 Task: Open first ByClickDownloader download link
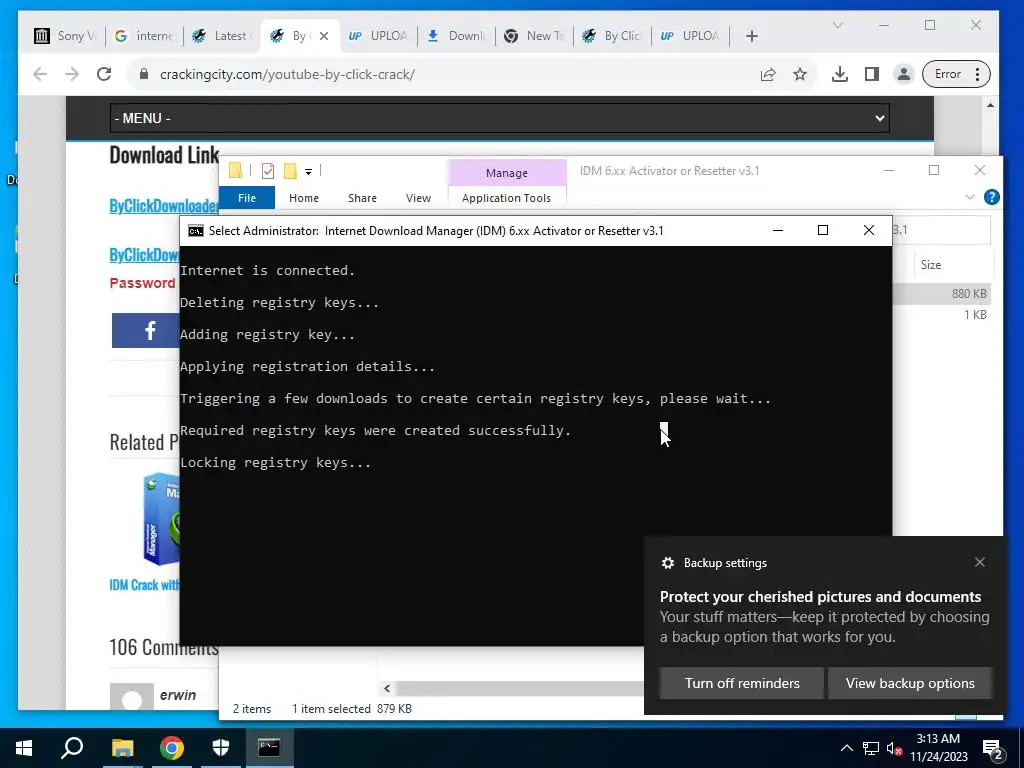coord(164,206)
